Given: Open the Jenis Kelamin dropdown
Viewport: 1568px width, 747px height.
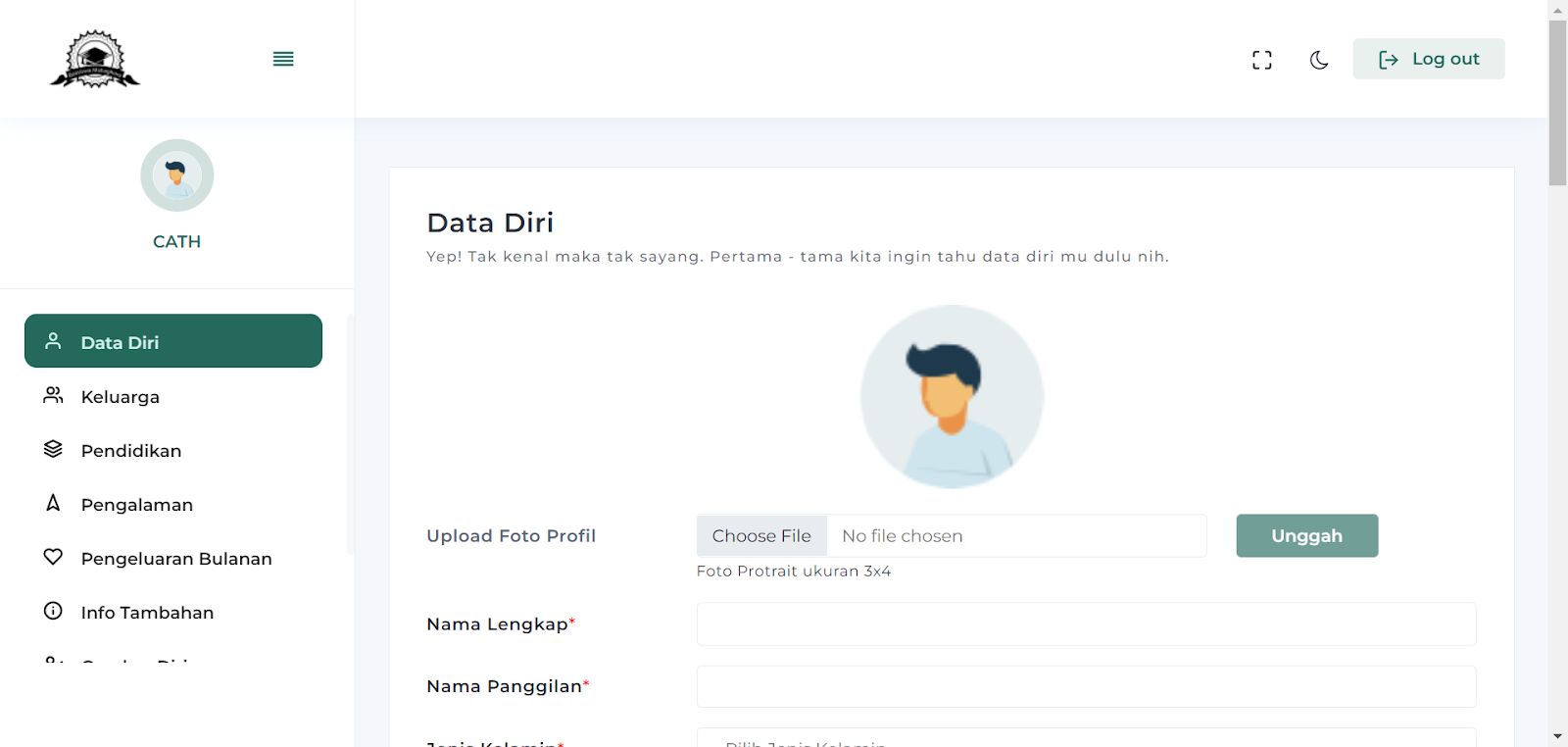Looking at the screenshot, I should [x=1086, y=738].
